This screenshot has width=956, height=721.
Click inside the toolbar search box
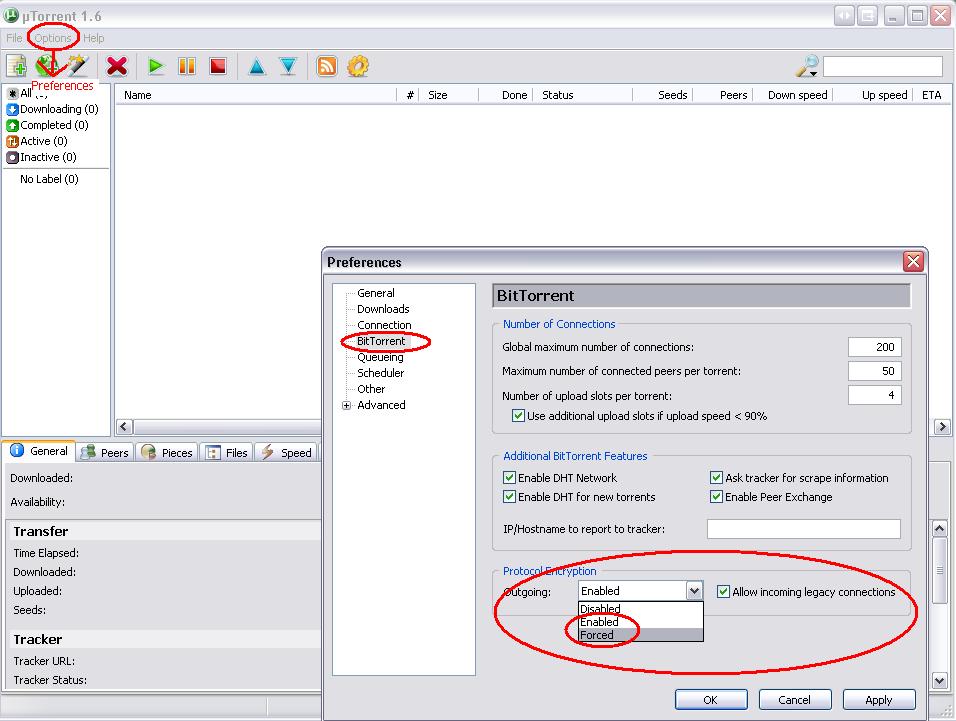tap(883, 66)
